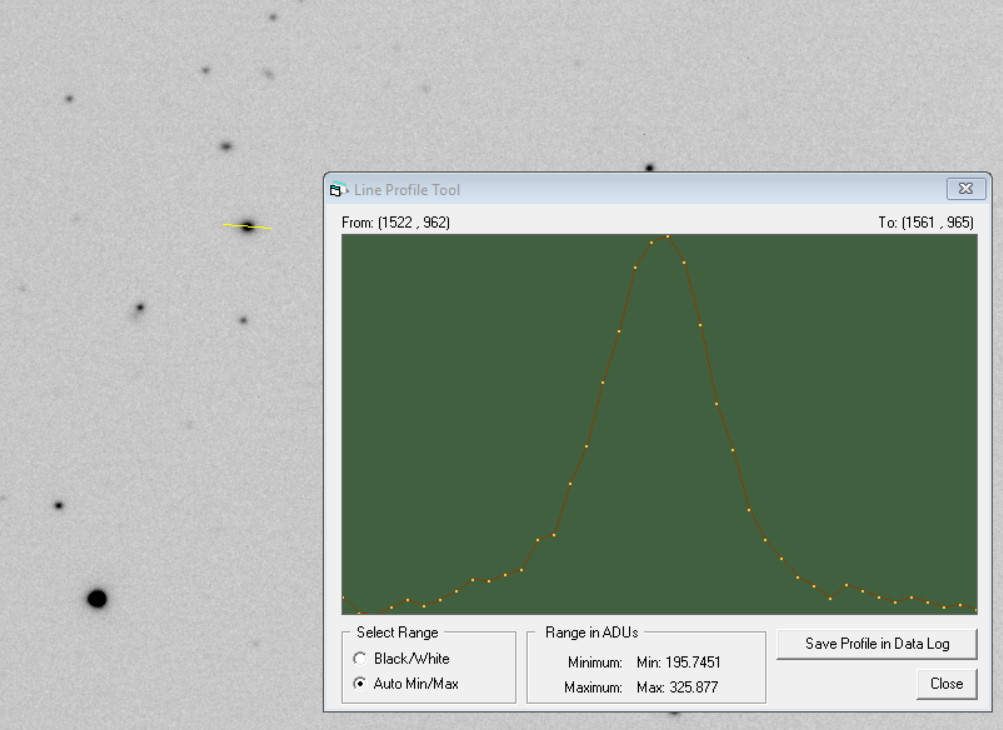Click the Range in ADUs group label
Screen dimensions: 1003x730
(x=591, y=633)
